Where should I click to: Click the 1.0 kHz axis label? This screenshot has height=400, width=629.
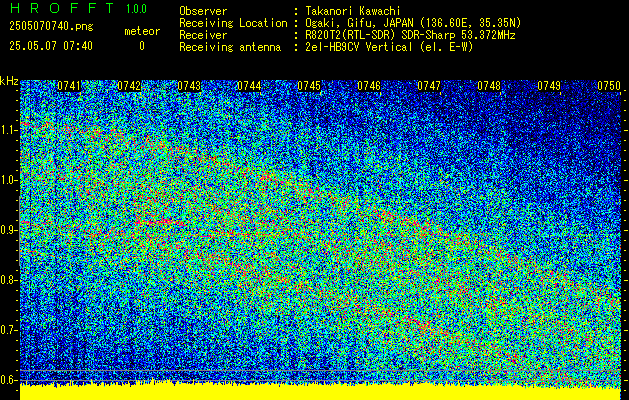tap(9, 180)
